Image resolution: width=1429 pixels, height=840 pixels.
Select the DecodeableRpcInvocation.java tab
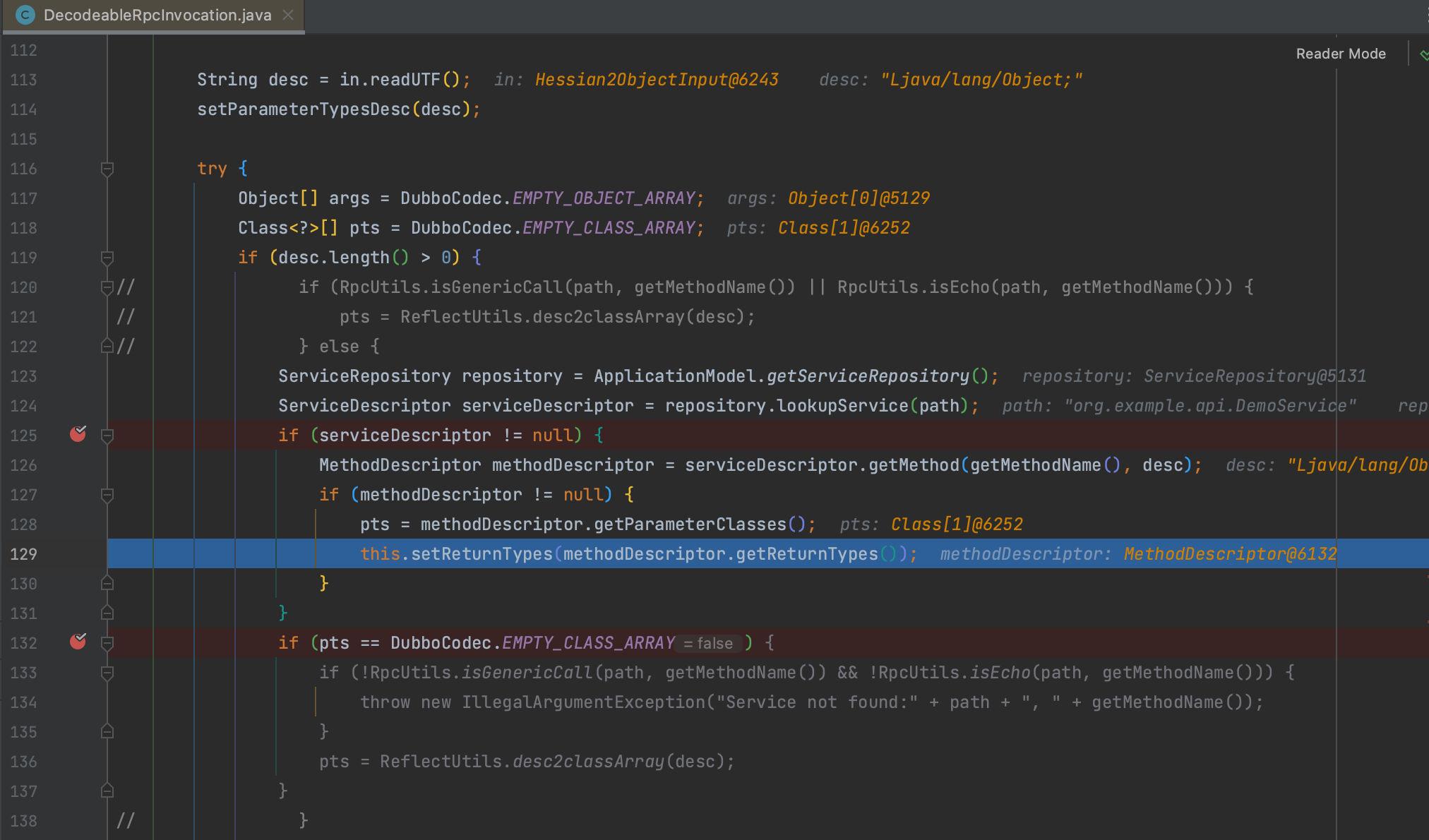coord(153,15)
